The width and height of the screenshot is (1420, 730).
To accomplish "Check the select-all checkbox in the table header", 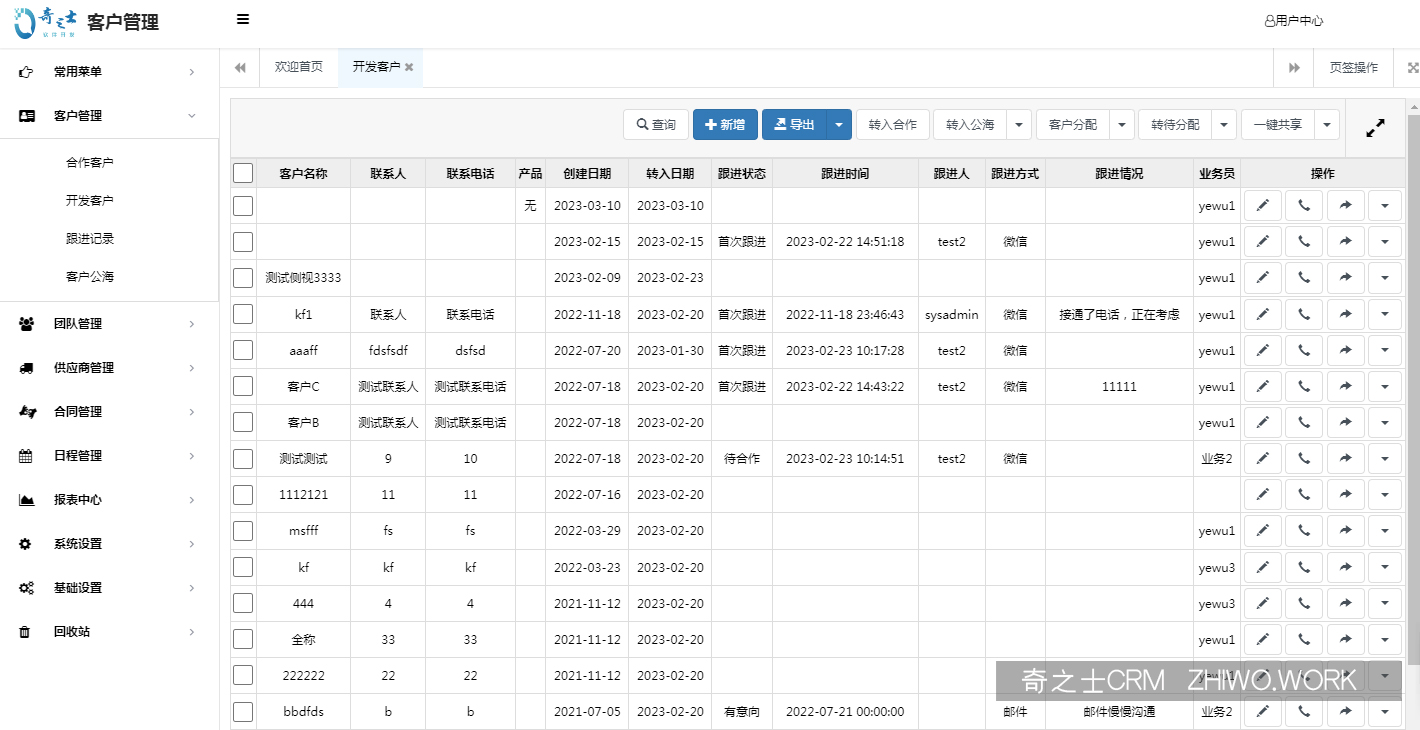I will (x=242, y=172).
